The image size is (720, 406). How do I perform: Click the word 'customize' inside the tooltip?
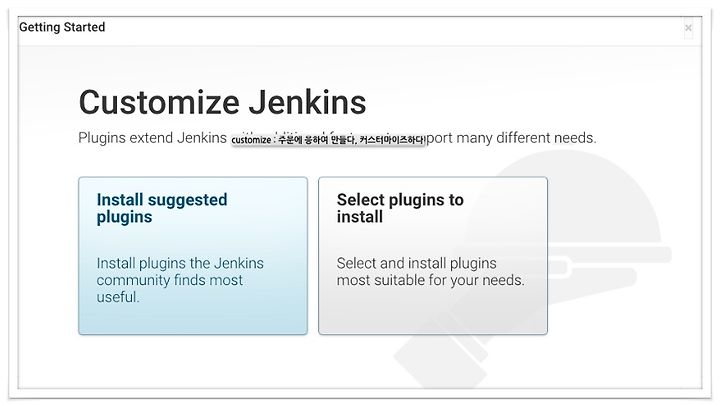(251, 140)
